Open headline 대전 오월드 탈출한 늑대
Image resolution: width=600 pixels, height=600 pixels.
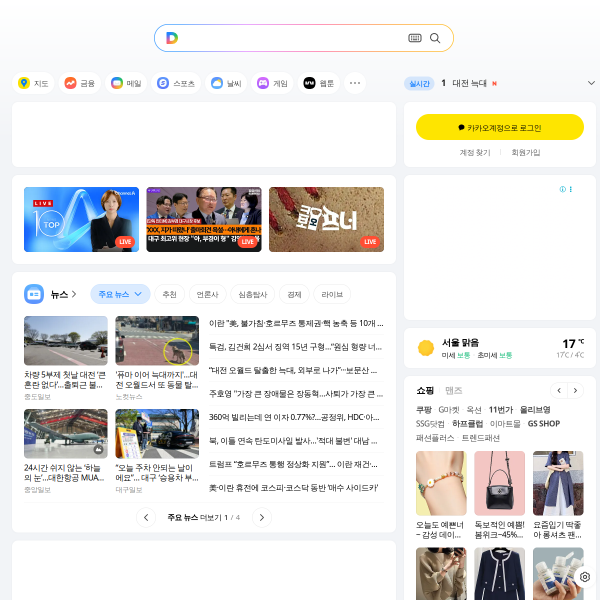(x=293, y=370)
